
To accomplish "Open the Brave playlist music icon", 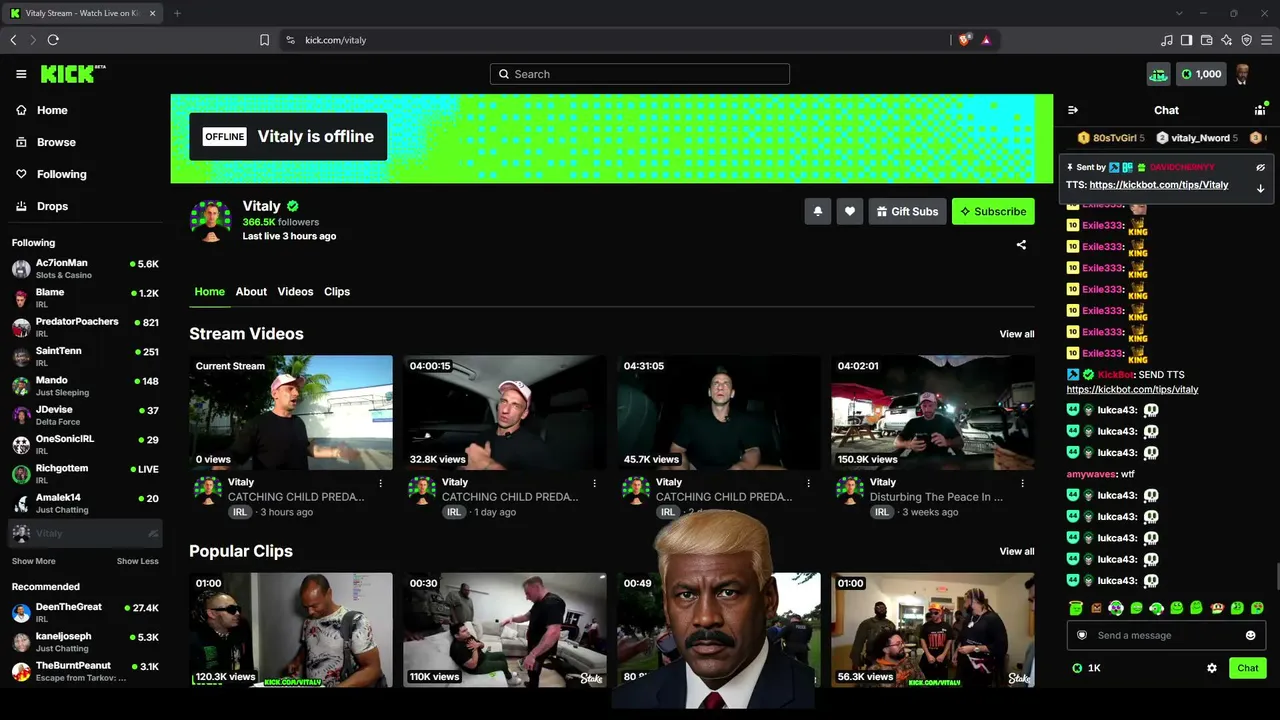I will click(1167, 40).
